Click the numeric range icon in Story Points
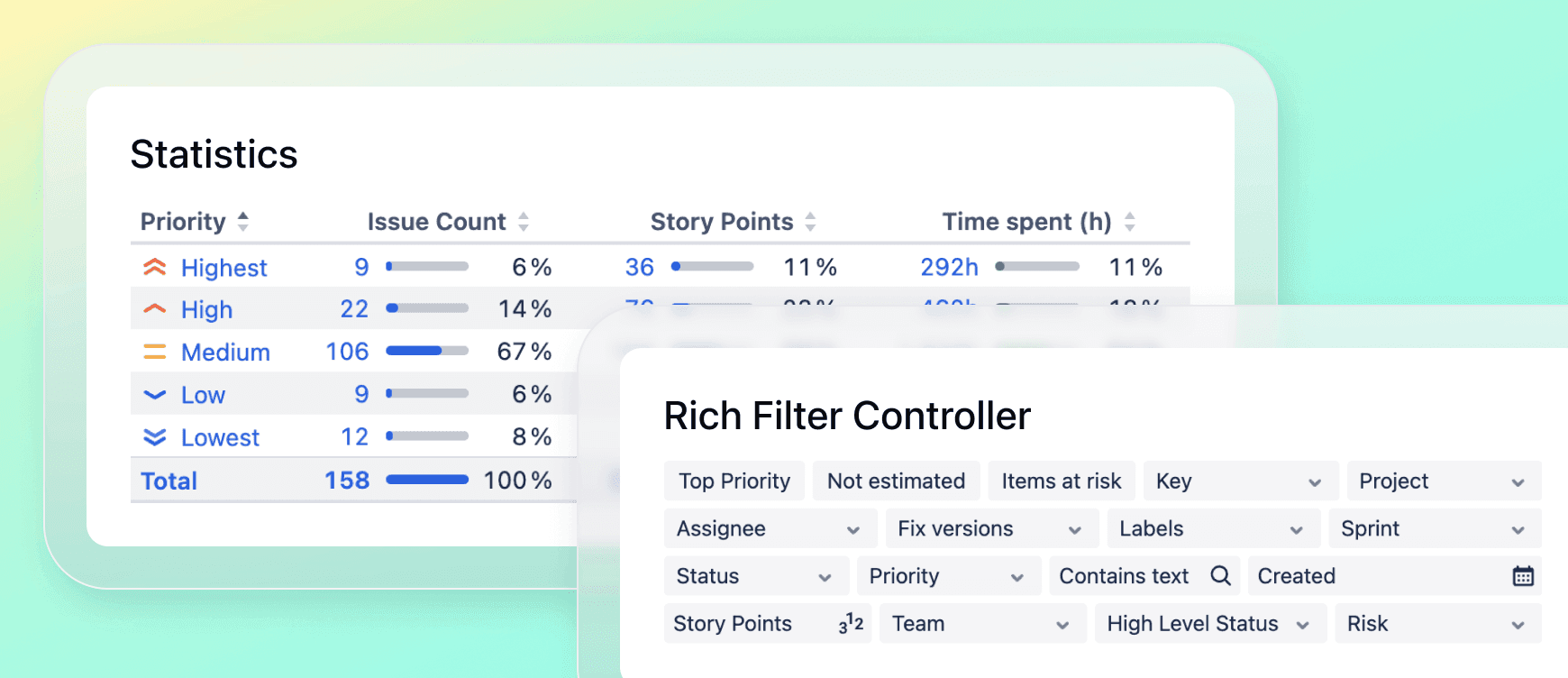1568x678 pixels. click(x=851, y=623)
